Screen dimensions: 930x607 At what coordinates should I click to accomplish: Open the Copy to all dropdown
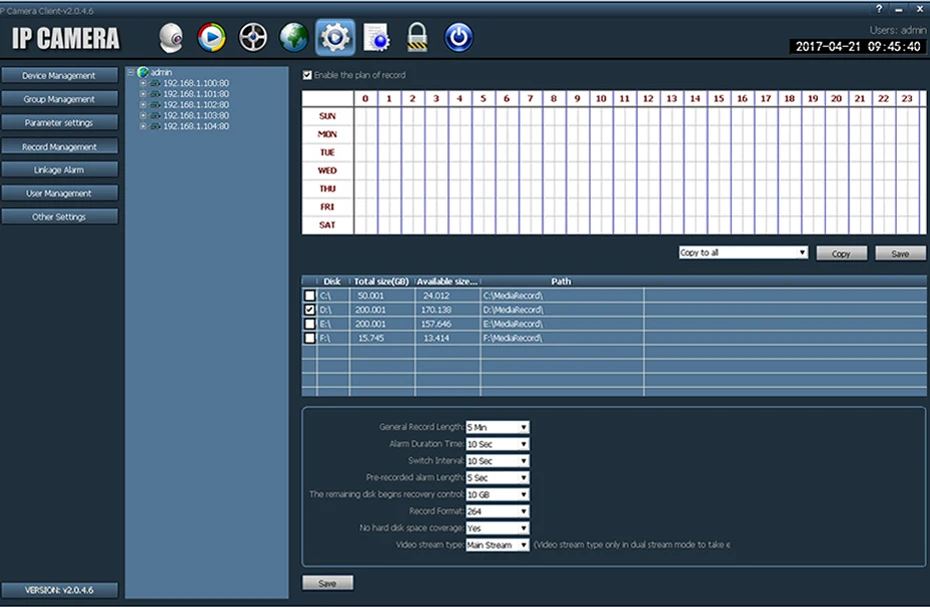click(743, 253)
